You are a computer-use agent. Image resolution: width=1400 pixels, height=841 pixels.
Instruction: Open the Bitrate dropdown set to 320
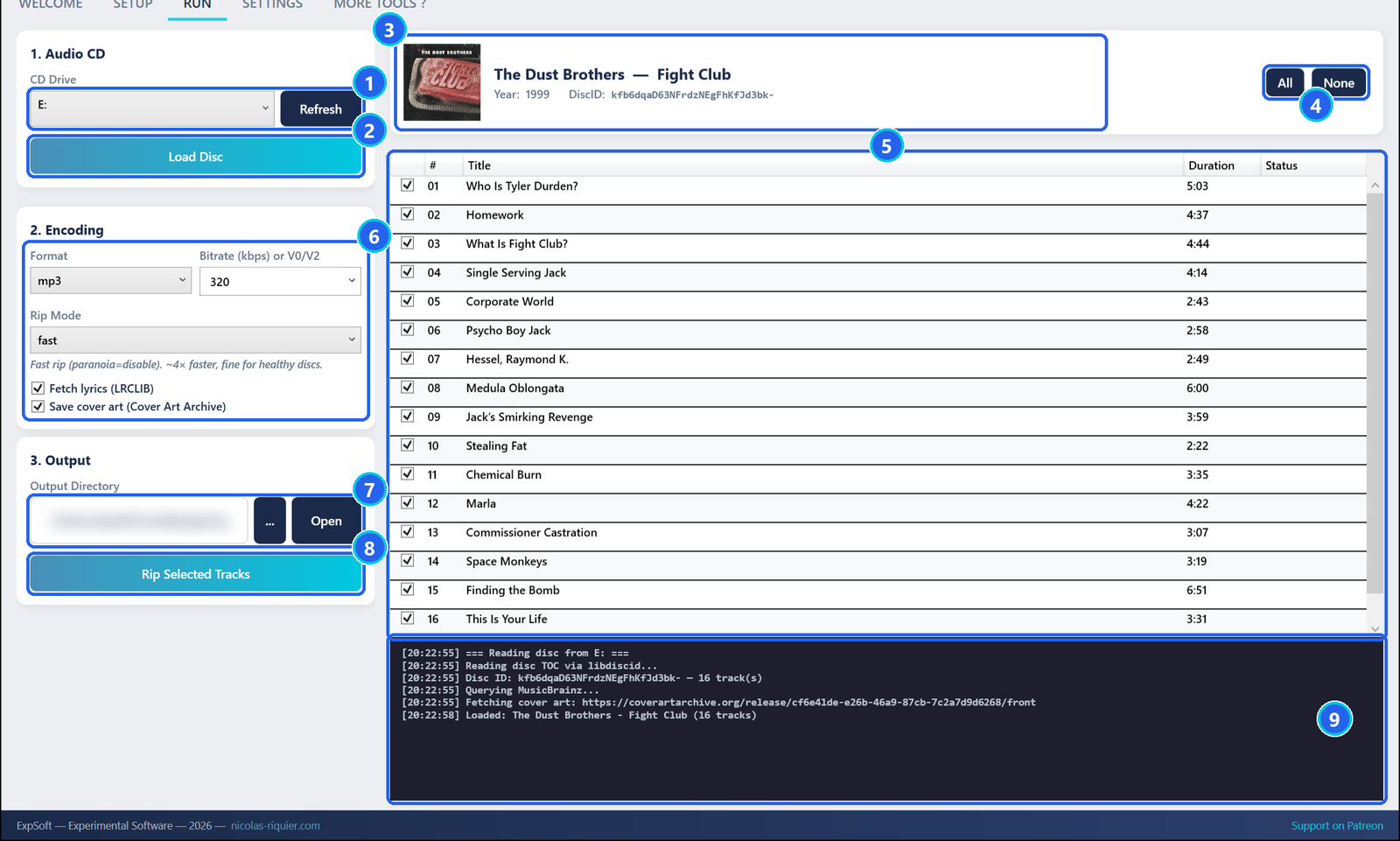280,282
